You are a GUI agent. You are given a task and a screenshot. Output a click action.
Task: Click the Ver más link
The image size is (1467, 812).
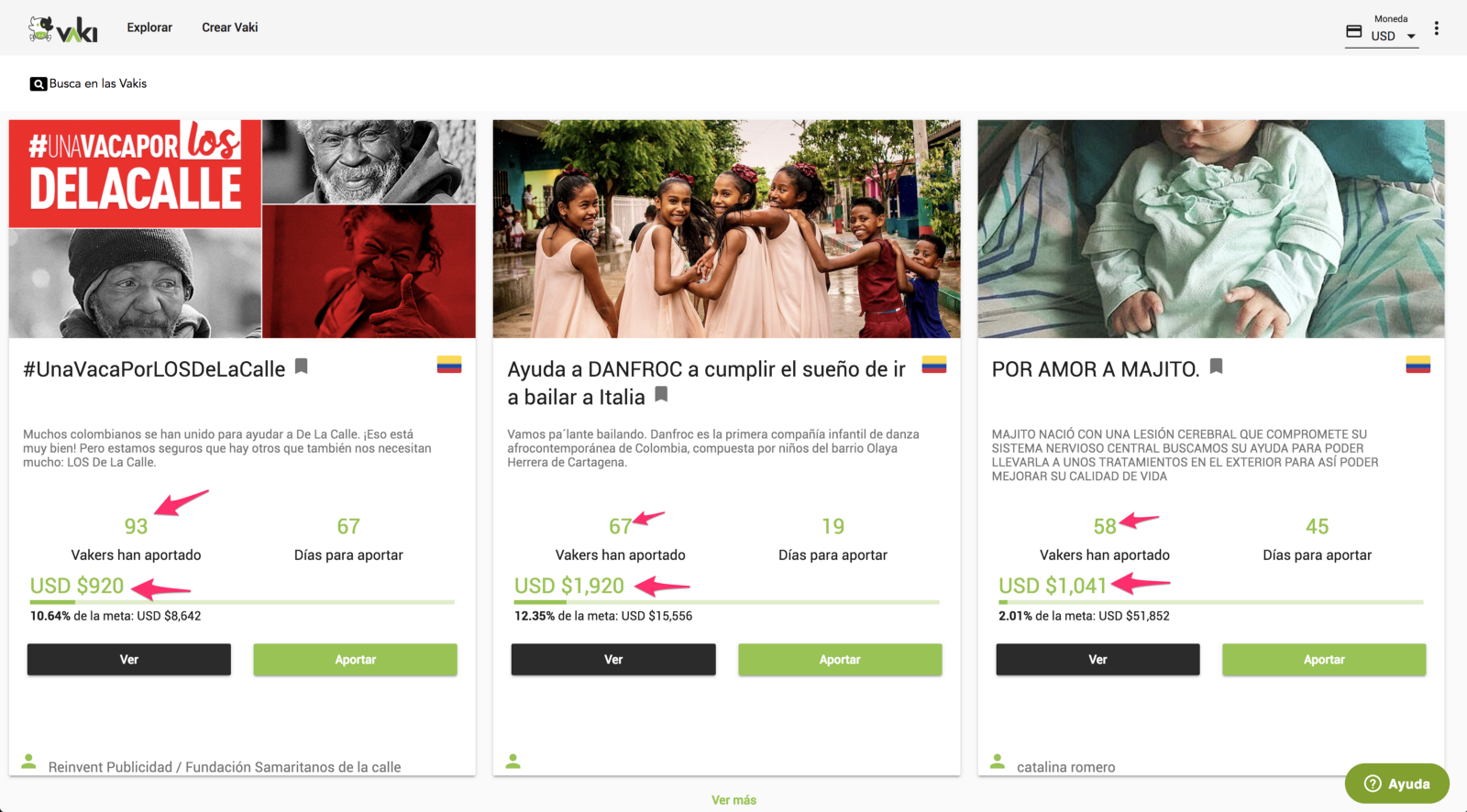point(733,800)
